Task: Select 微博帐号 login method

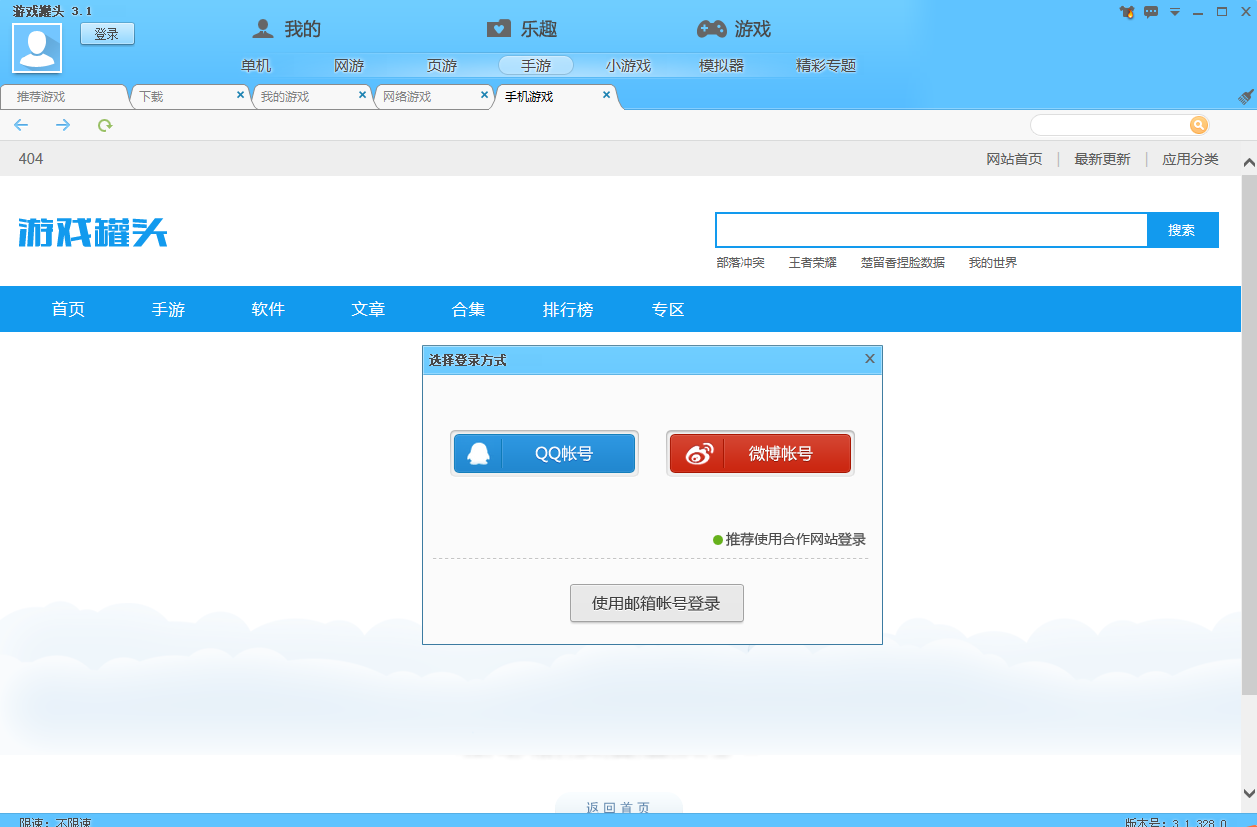Action: coord(760,452)
